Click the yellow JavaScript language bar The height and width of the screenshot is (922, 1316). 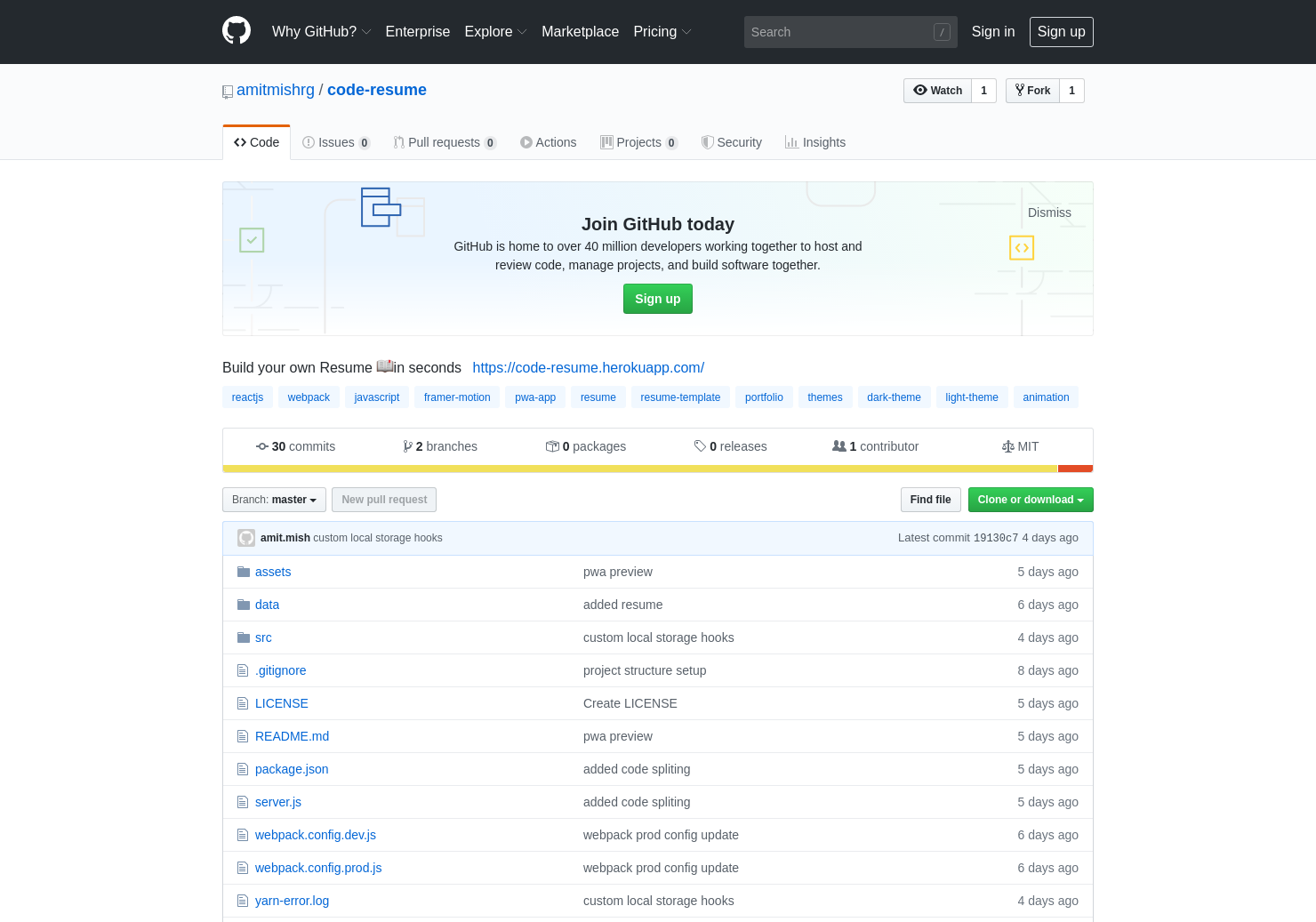click(x=640, y=469)
